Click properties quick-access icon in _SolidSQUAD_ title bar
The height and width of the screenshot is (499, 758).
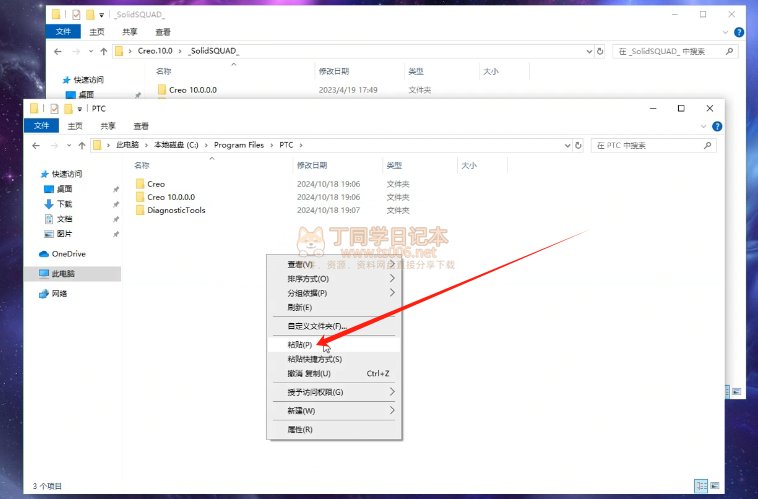[x=76, y=15]
